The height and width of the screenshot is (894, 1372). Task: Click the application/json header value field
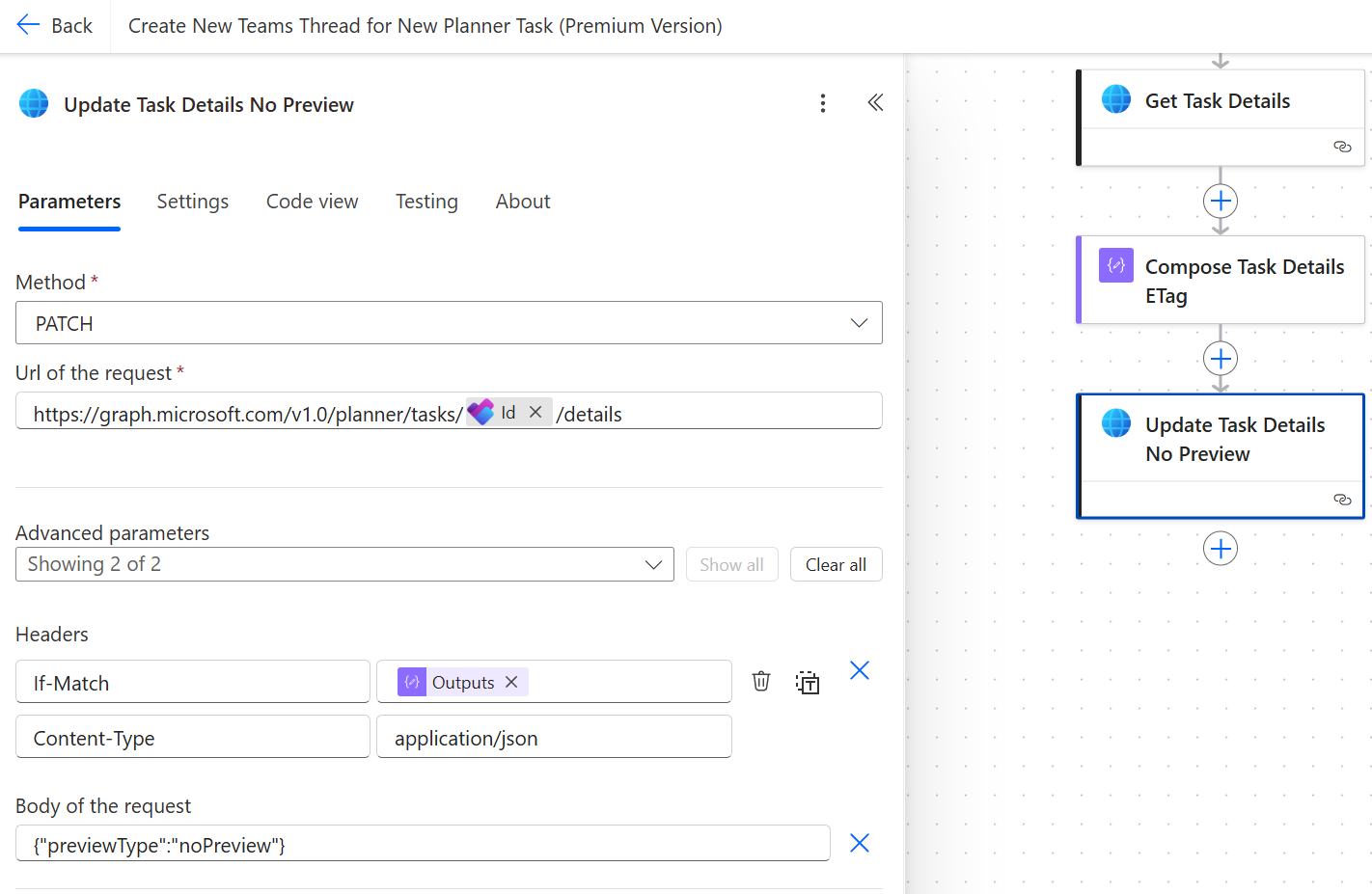tap(554, 737)
